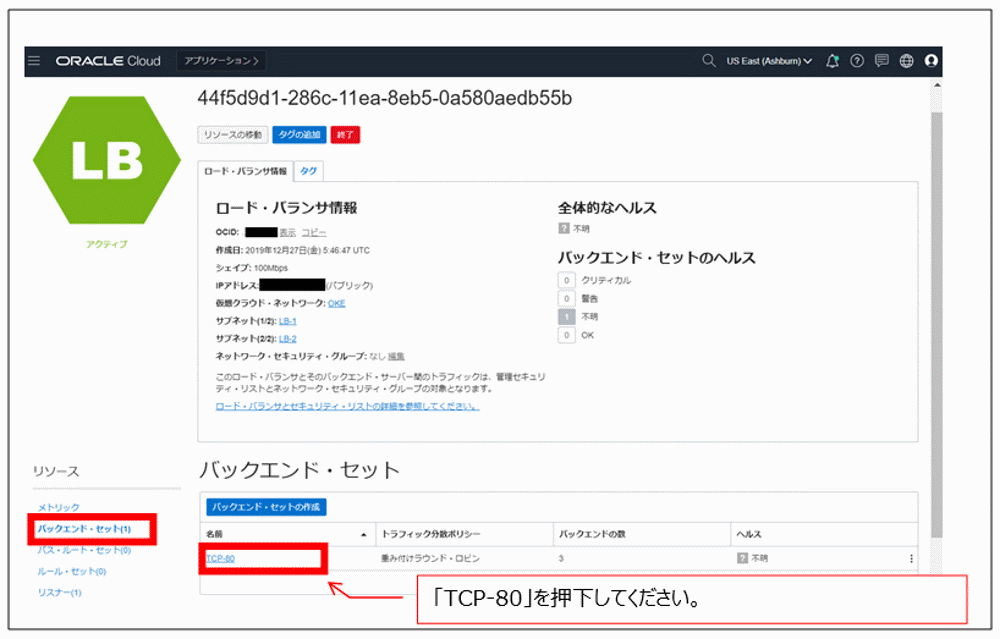This screenshot has height=639, width=1000.
Task: Open the user profile avatar menu
Action: (x=931, y=61)
